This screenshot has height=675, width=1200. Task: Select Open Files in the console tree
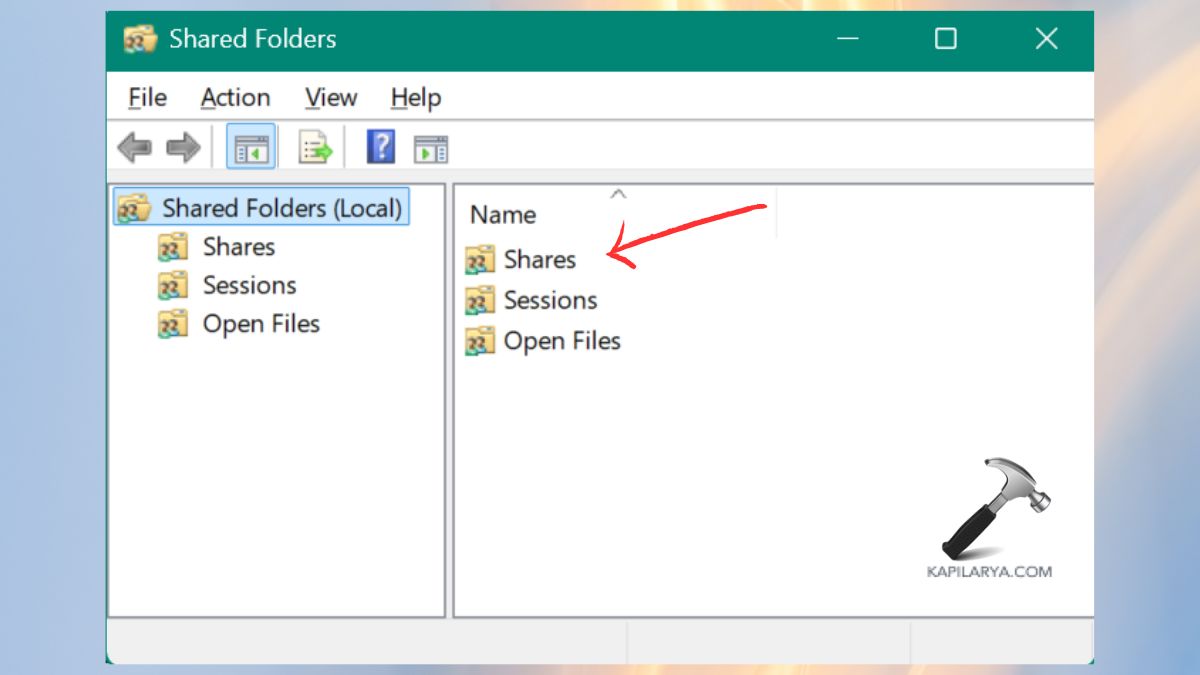(x=261, y=323)
